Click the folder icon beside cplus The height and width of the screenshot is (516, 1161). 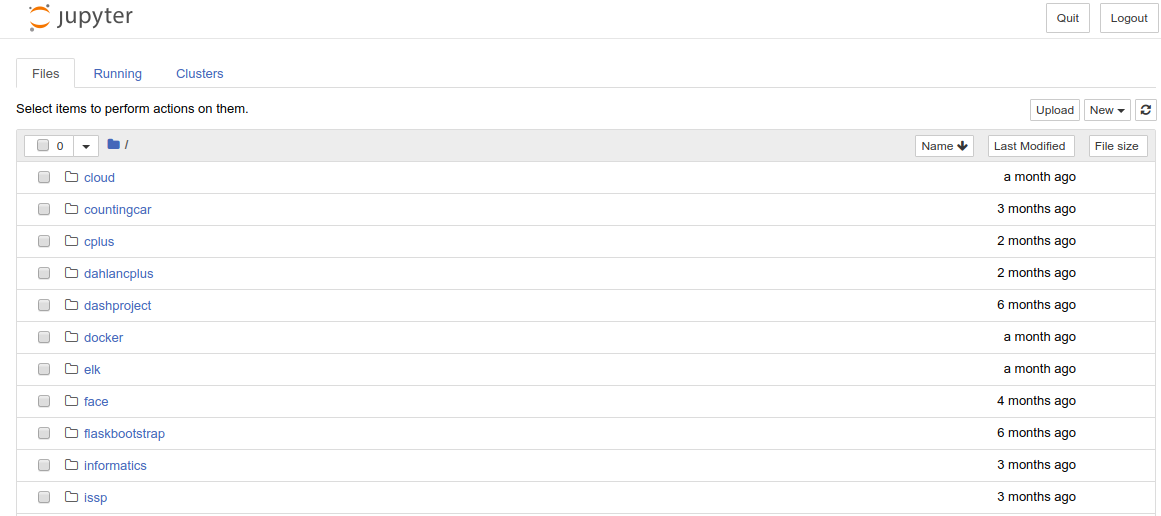[x=71, y=241]
